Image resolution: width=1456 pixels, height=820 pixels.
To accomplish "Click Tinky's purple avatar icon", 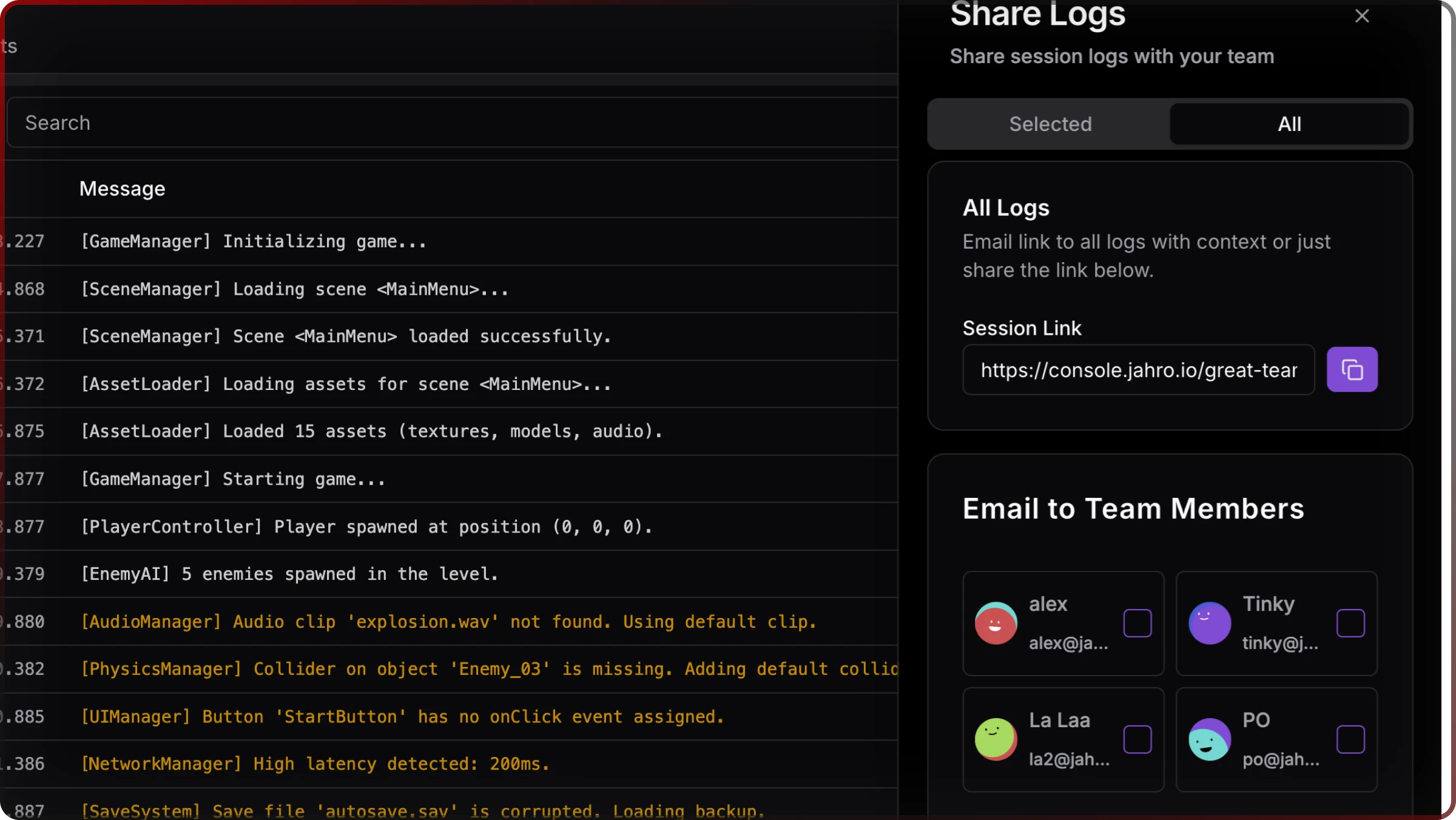I will tap(1209, 623).
